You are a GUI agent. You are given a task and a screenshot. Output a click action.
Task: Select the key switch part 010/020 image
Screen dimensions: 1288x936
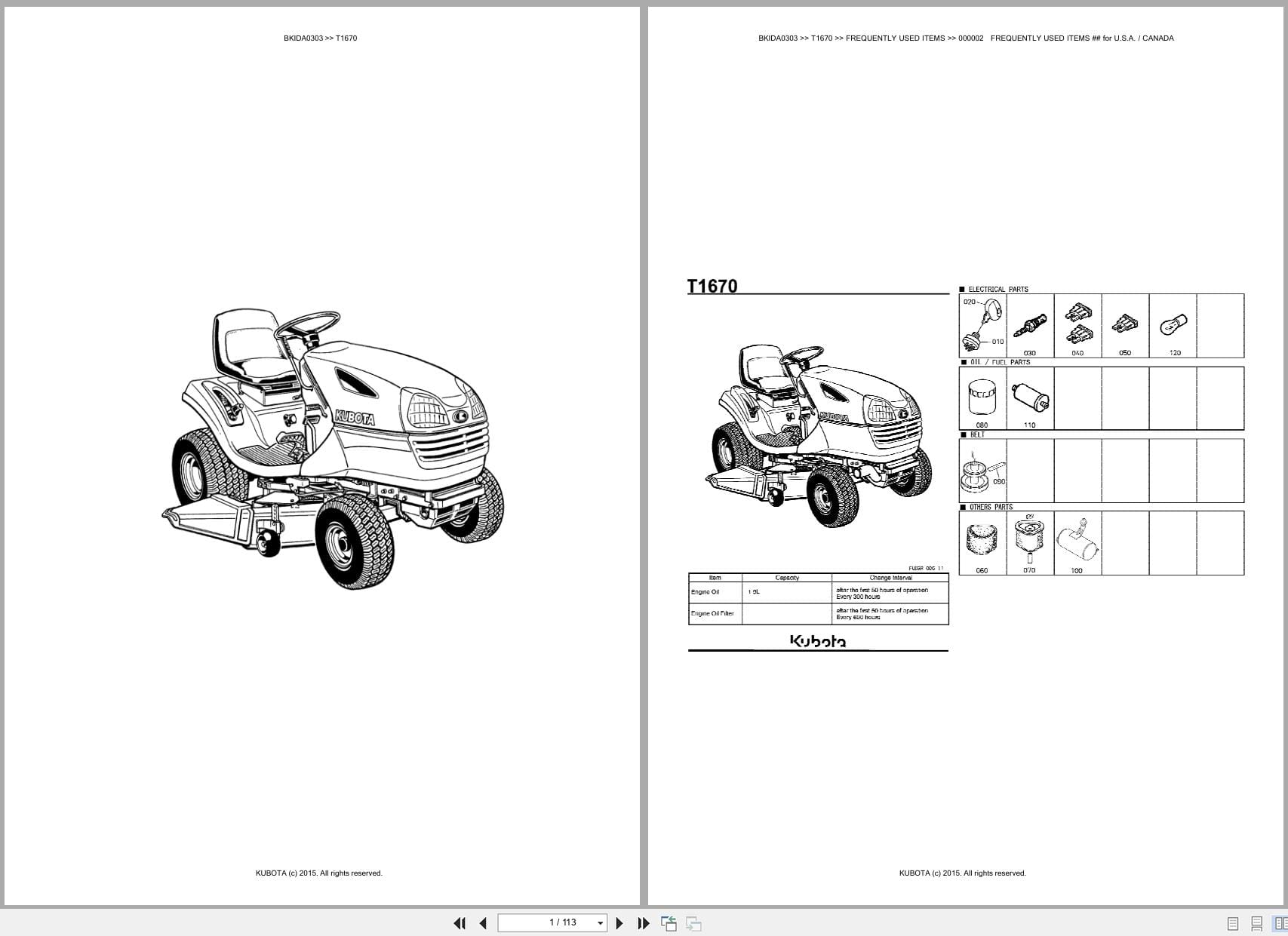(982, 326)
